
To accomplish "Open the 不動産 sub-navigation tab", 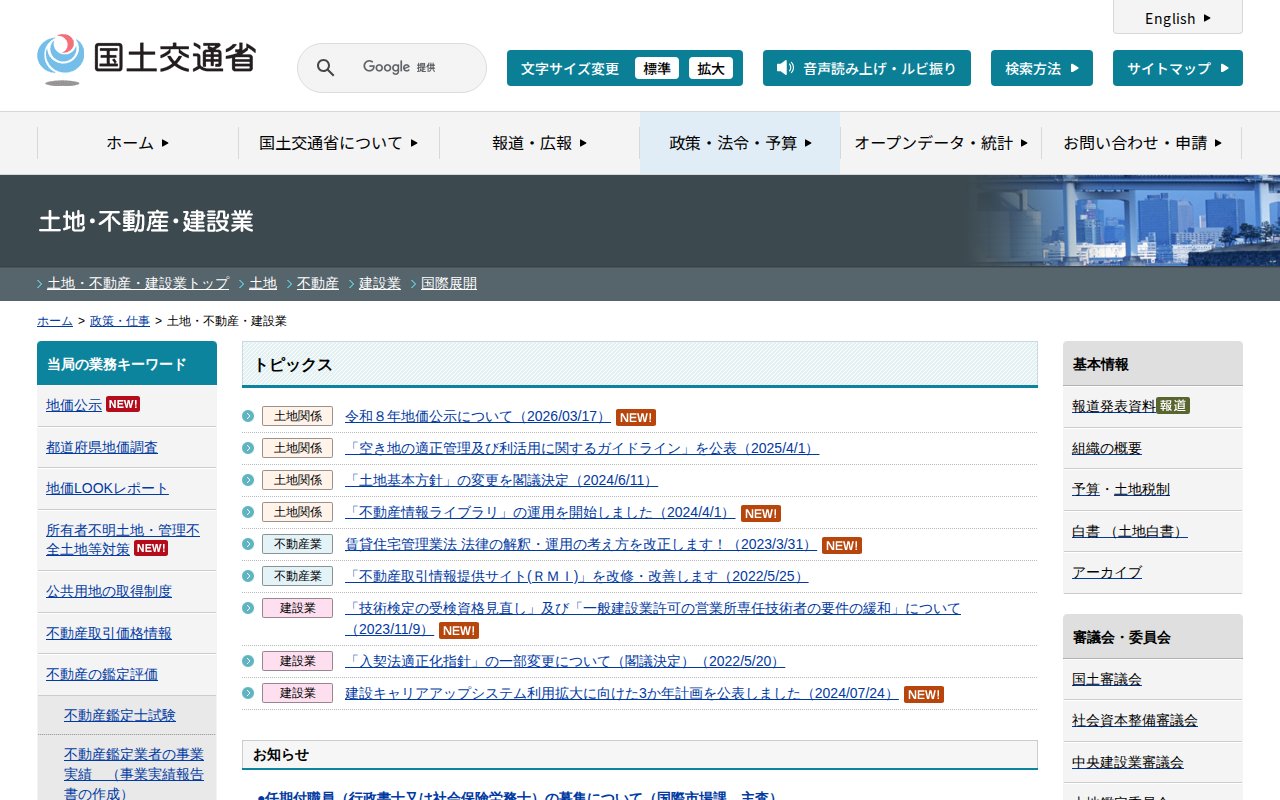I will pyautogui.click(x=318, y=283).
